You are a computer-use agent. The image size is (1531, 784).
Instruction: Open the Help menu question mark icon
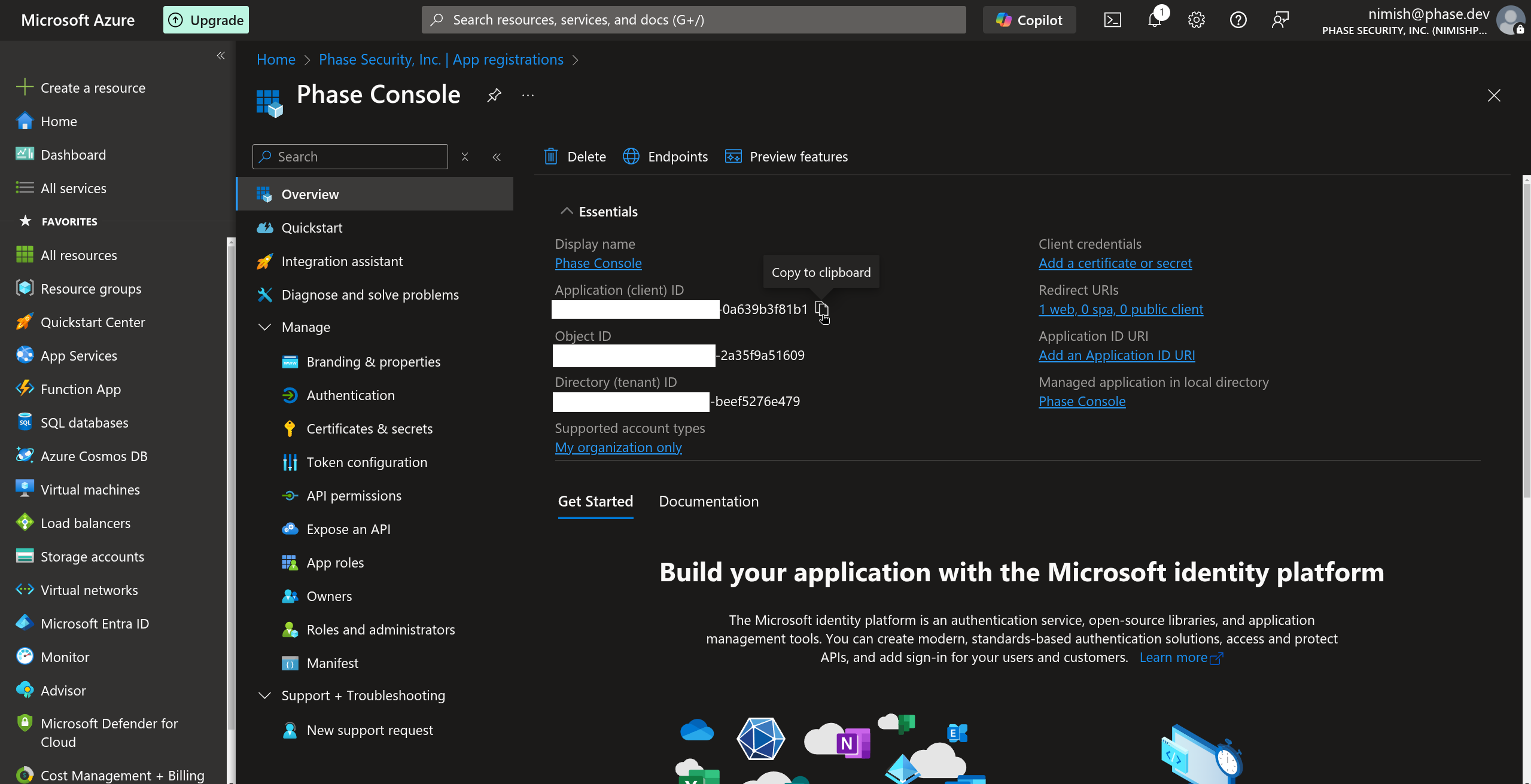click(x=1238, y=19)
